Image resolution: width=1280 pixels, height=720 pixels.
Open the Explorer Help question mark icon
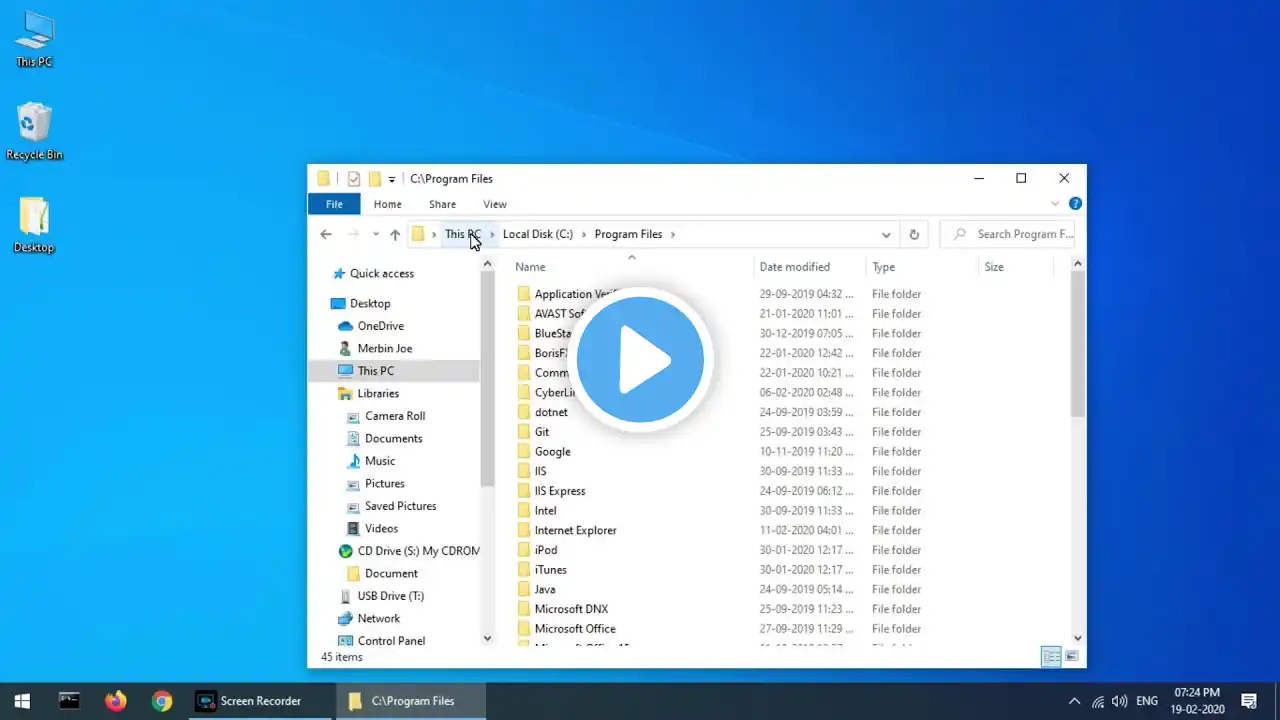[x=1075, y=204]
